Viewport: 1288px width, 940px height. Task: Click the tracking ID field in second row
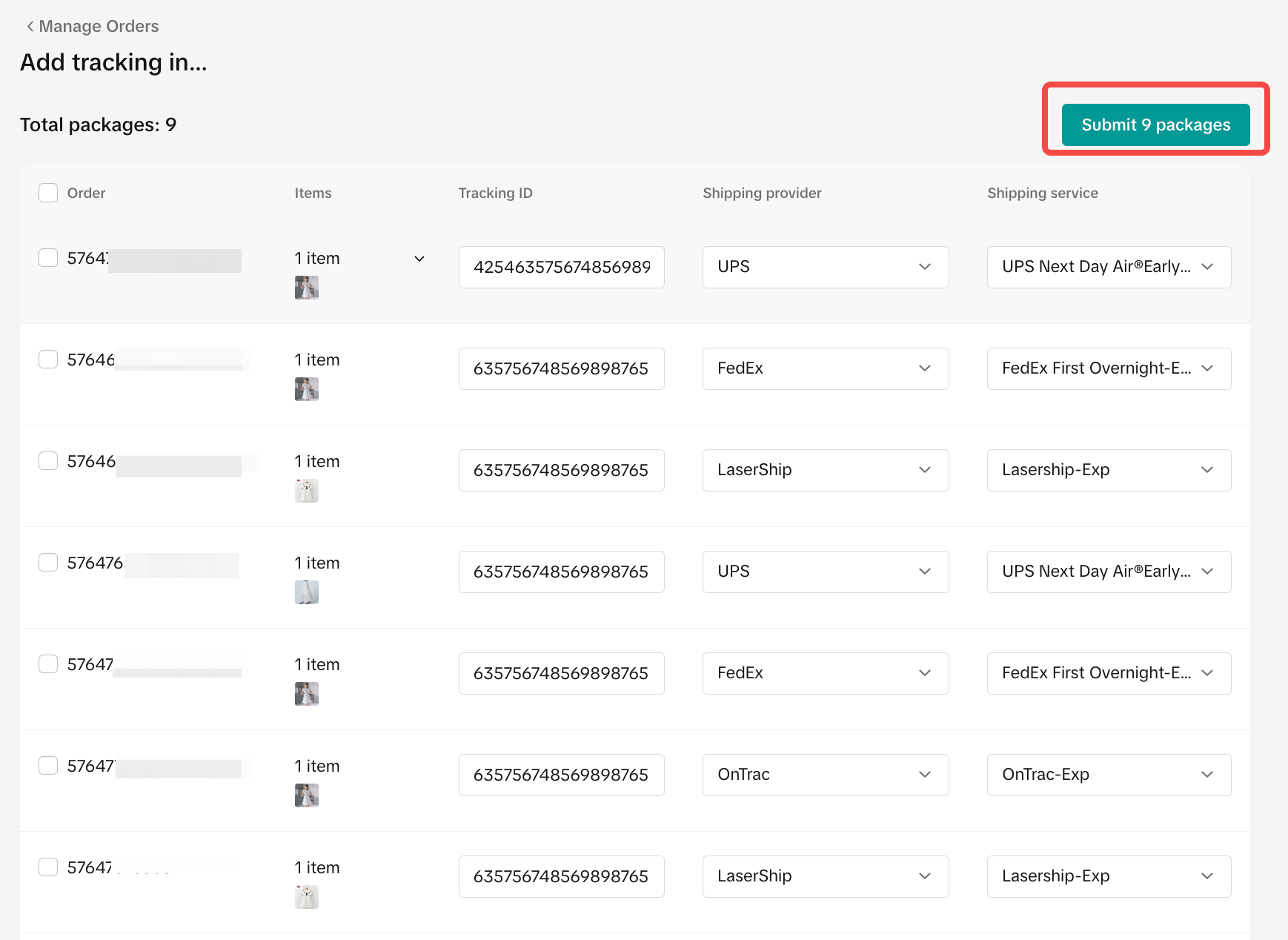[x=561, y=368]
